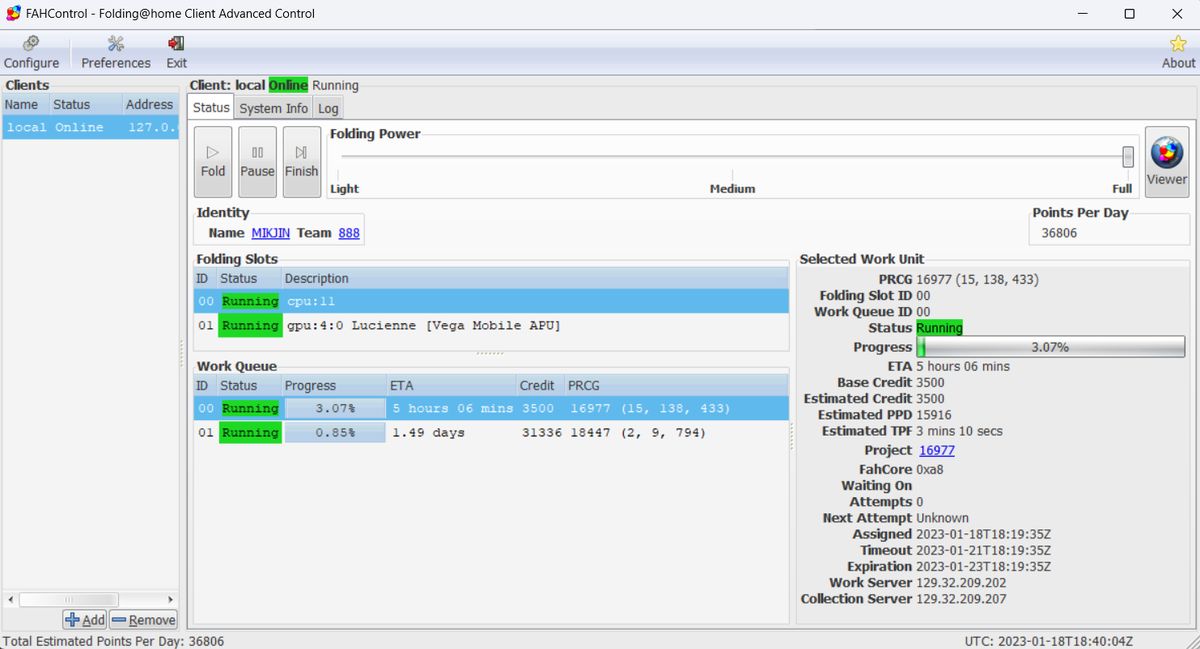Select work queue row 18447
Image resolution: width=1200 pixels, height=649 pixels.
[x=491, y=432]
